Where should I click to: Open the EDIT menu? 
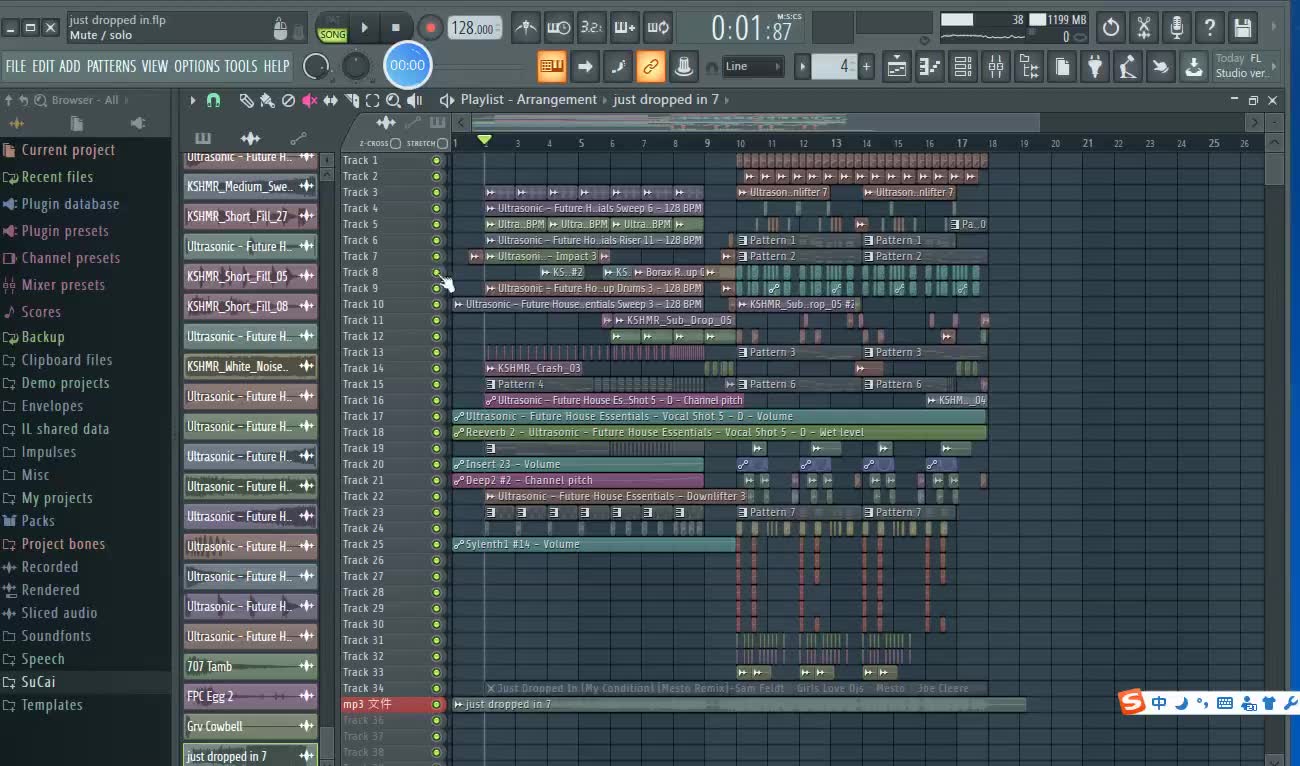pyautogui.click(x=43, y=66)
